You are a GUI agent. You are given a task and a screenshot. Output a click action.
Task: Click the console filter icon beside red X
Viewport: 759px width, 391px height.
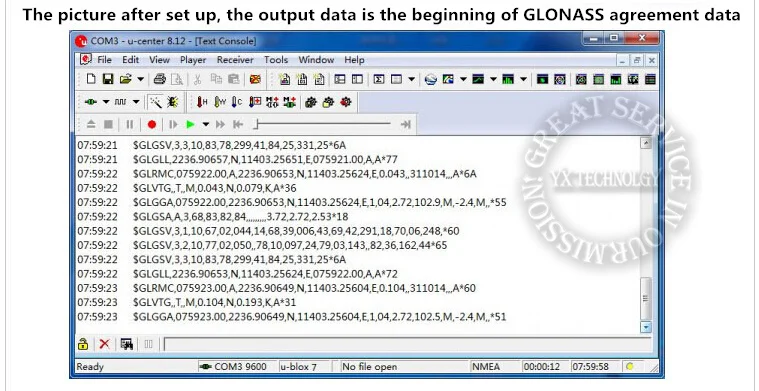coord(127,344)
